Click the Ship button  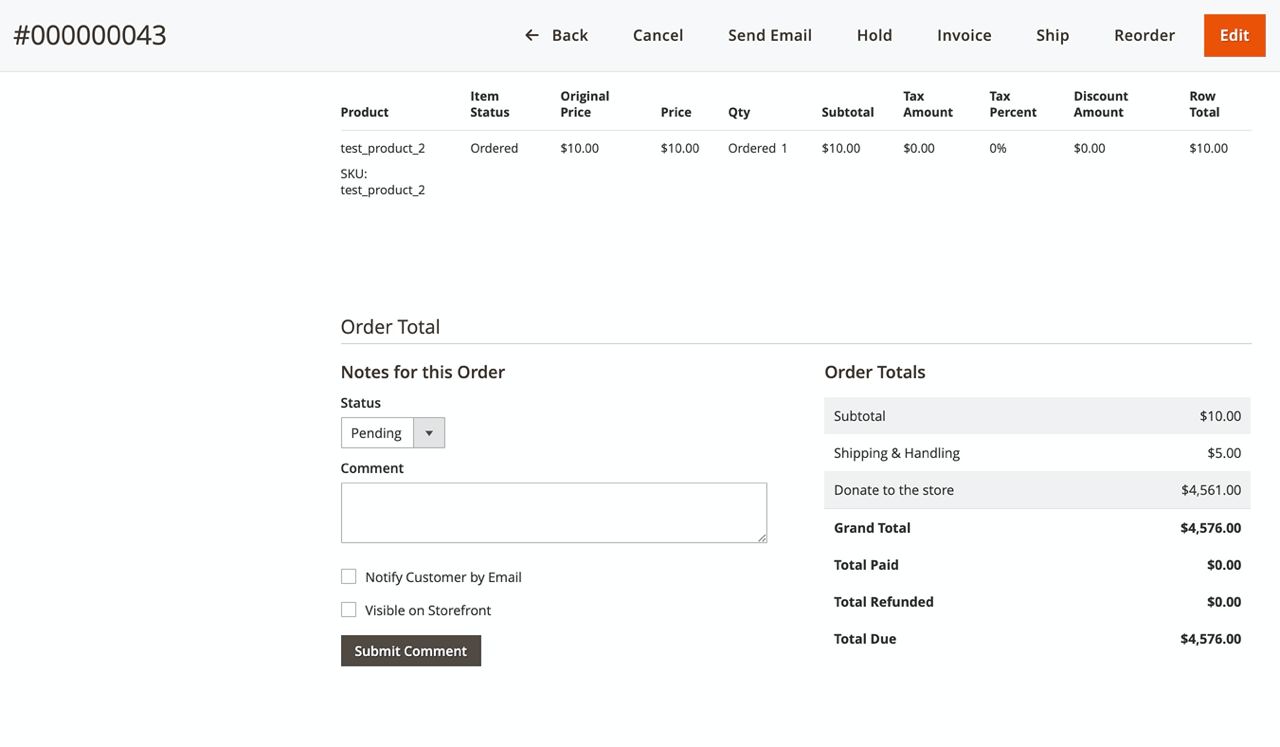point(1052,35)
